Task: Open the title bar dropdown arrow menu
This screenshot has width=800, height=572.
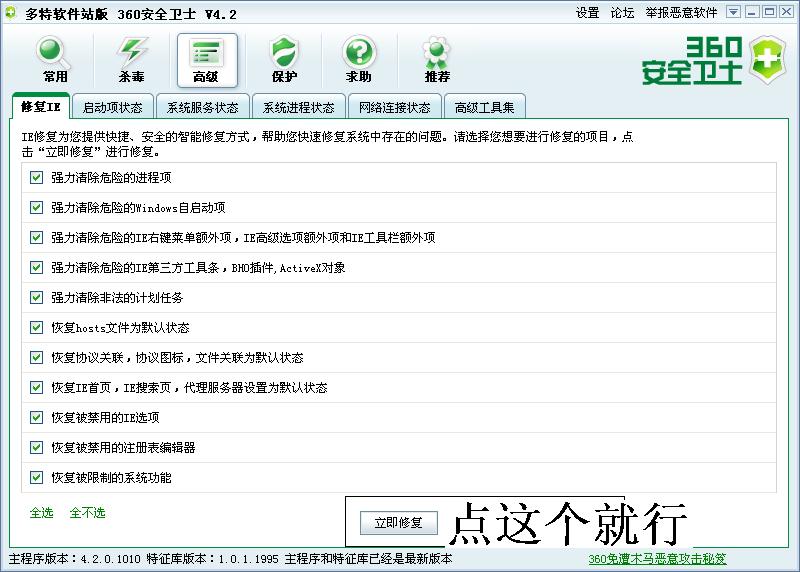Action: click(x=733, y=12)
